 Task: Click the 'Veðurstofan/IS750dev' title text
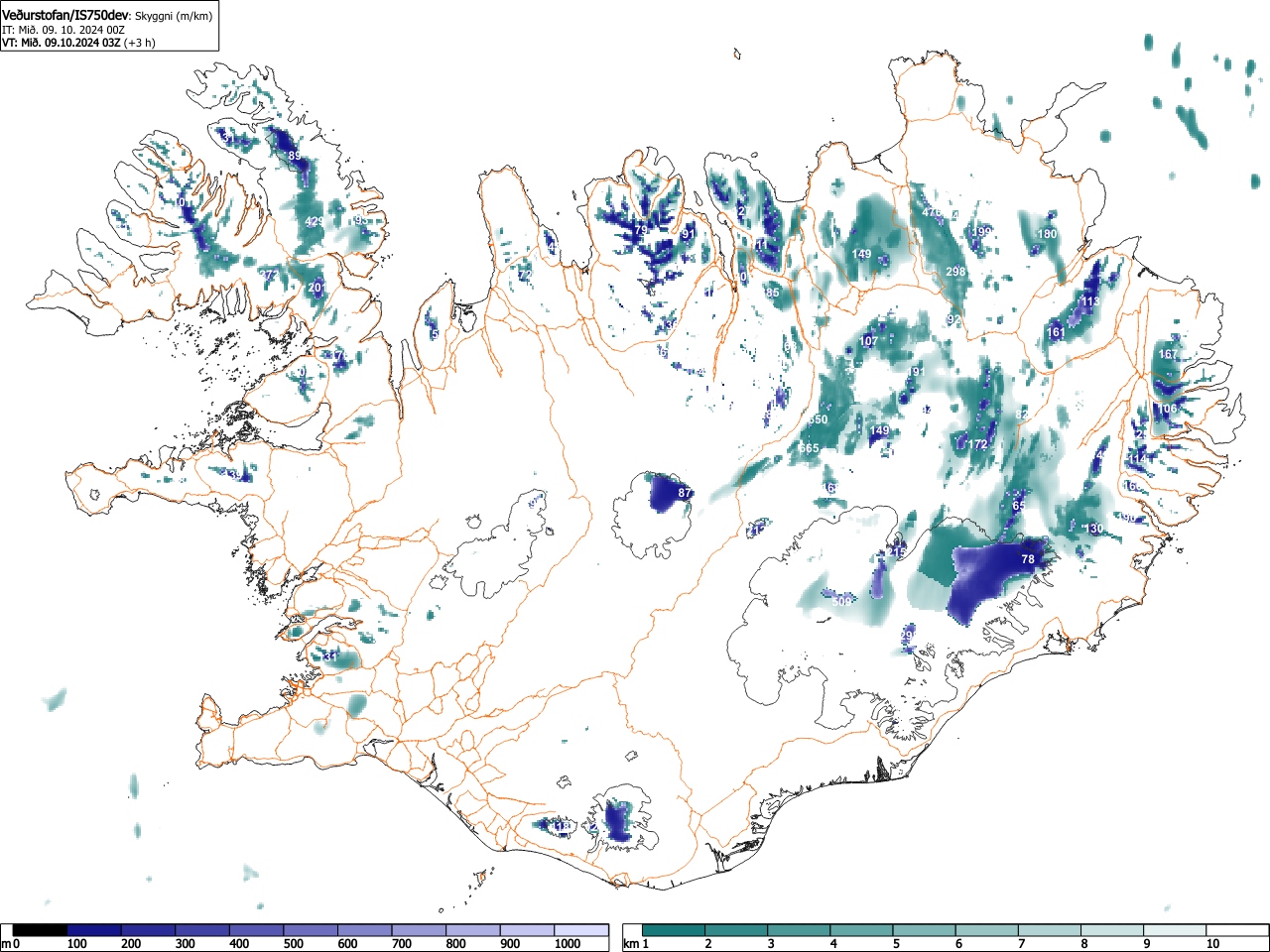coord(66,16)
